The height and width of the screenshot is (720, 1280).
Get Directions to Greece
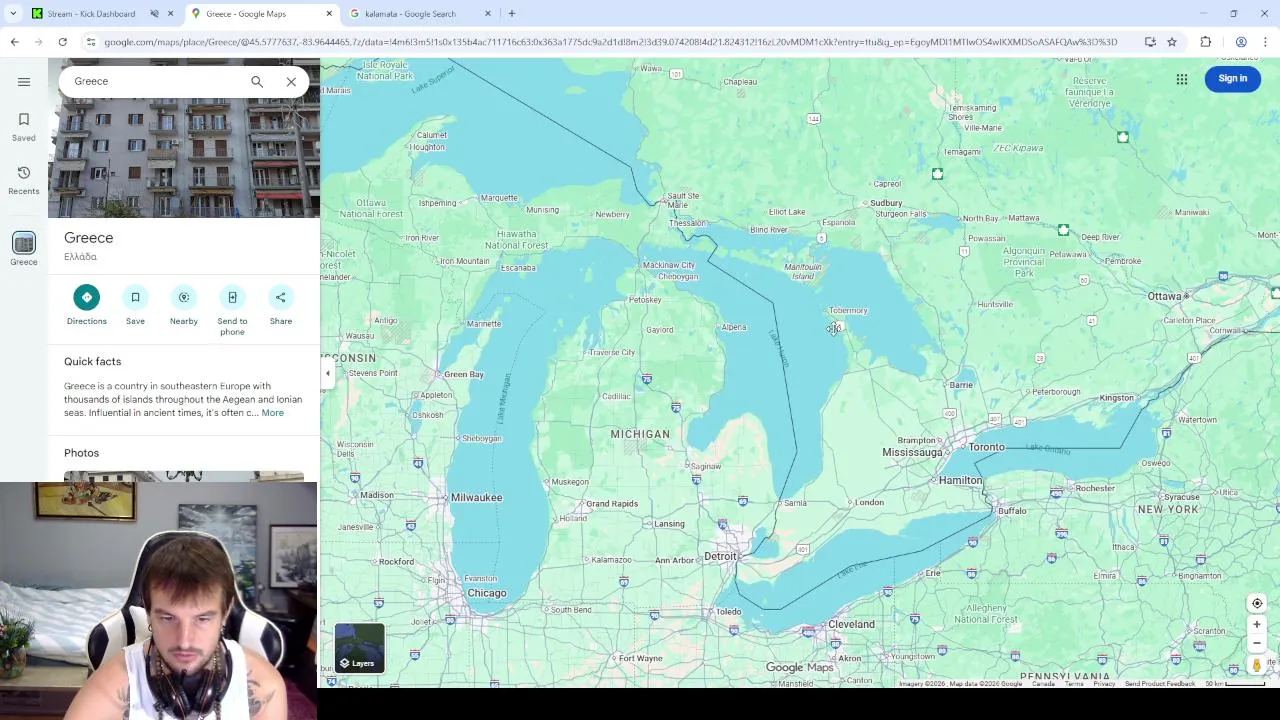(x=87, y=305)
